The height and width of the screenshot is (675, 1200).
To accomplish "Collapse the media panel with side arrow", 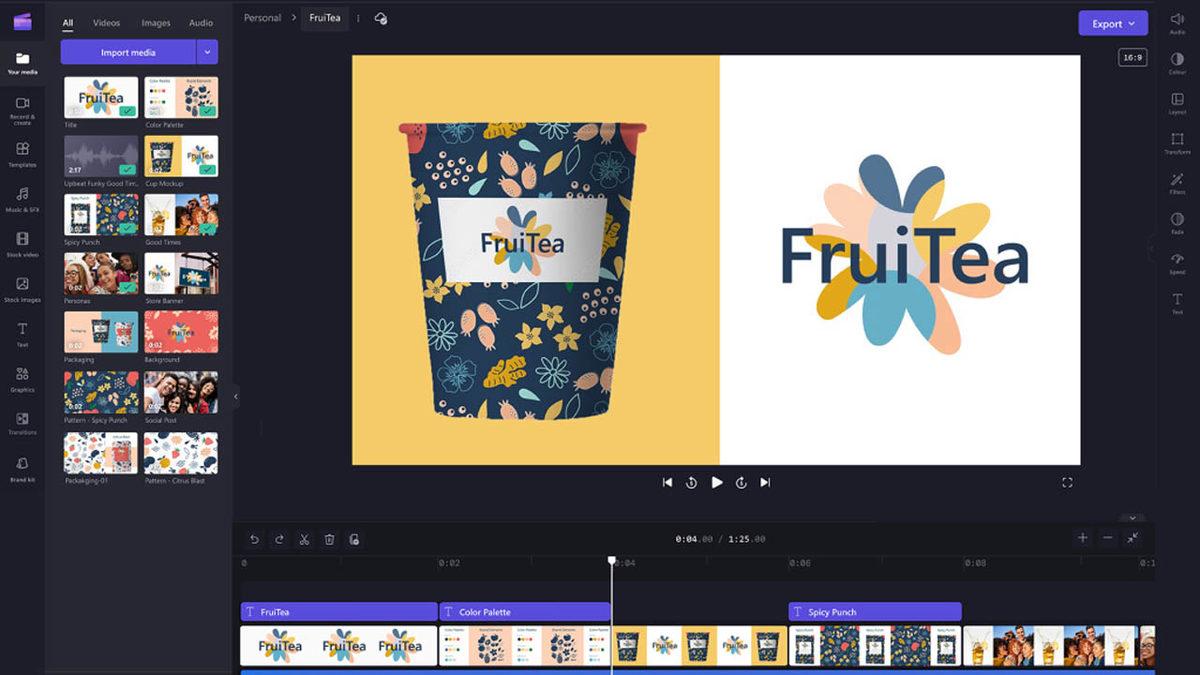I will tap(236, 397).
